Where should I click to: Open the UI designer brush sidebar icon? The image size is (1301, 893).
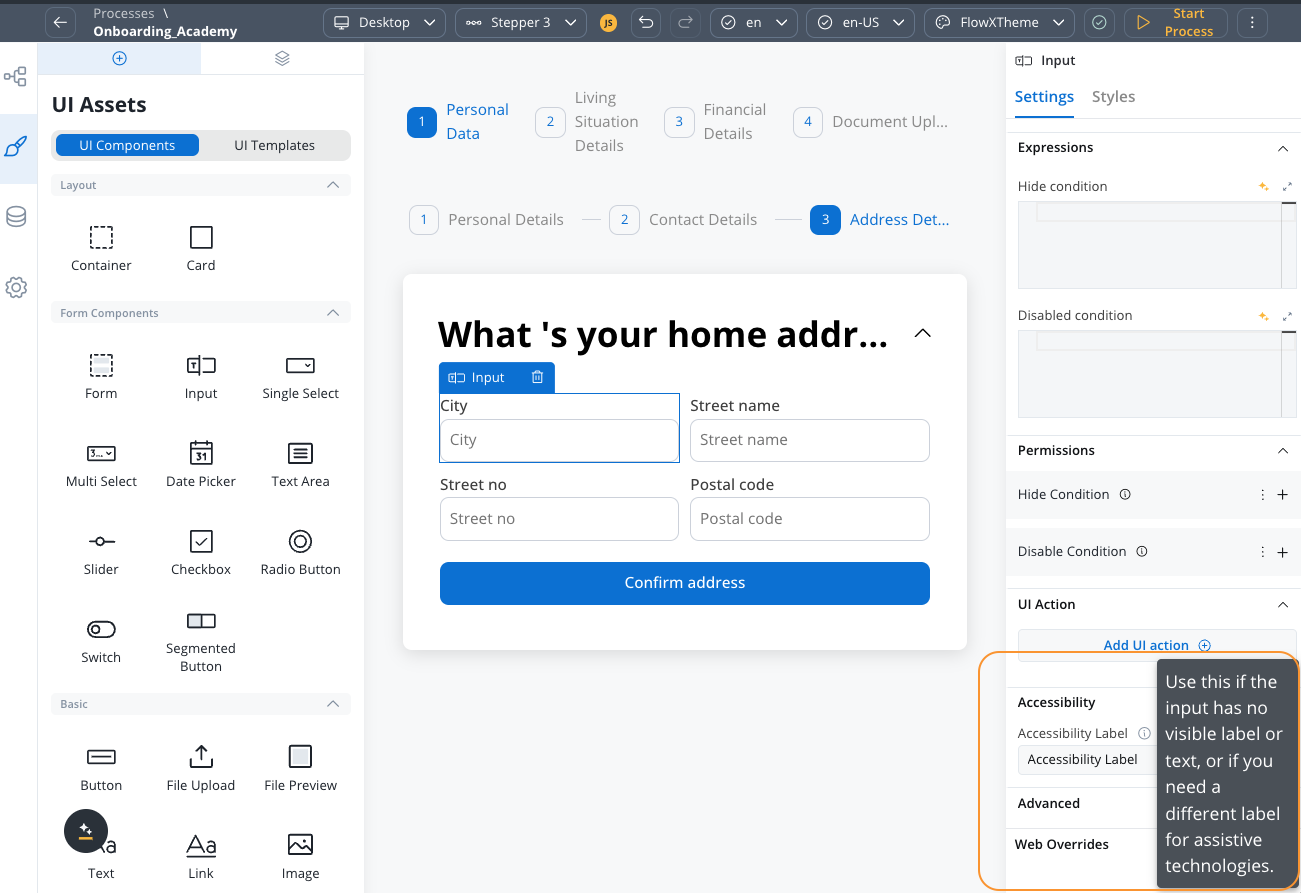pyautogui.click(x=16, y=147)
